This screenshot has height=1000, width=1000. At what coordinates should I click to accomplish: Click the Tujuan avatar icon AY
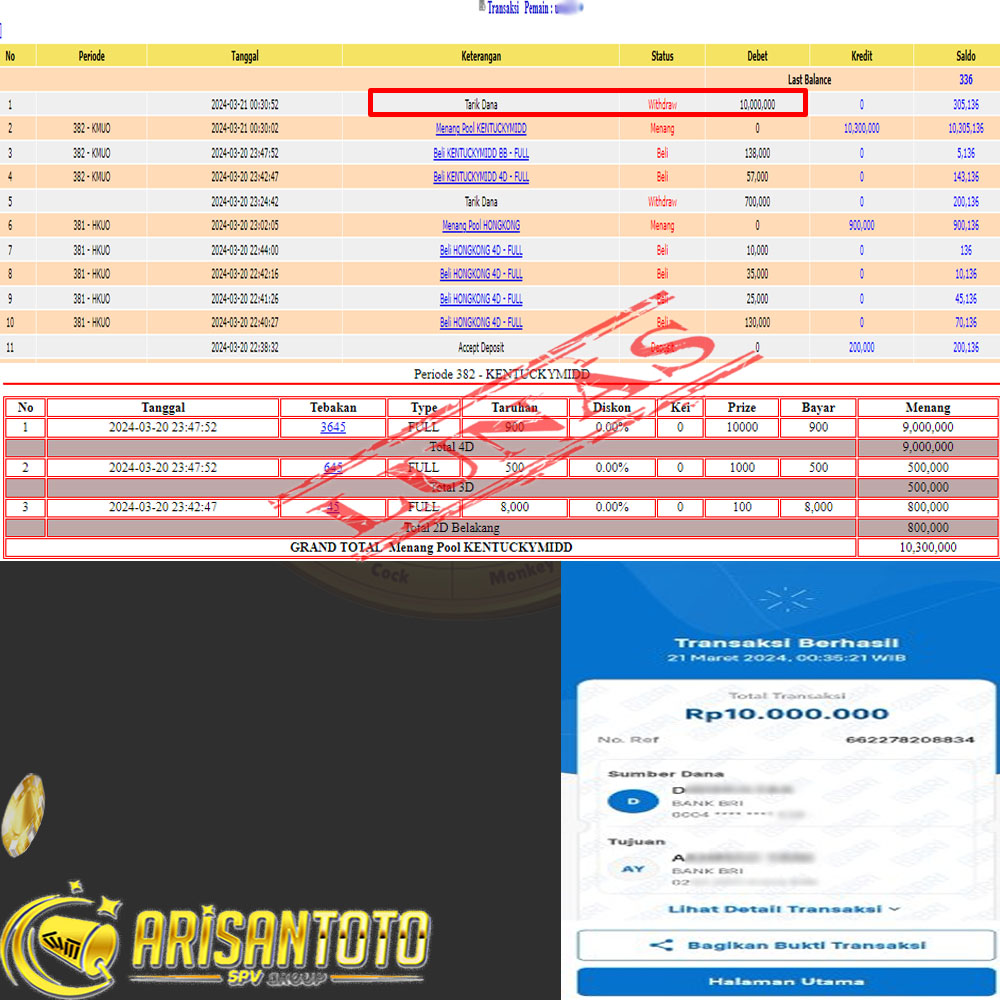pyautogui.click(x=633, y=869)
